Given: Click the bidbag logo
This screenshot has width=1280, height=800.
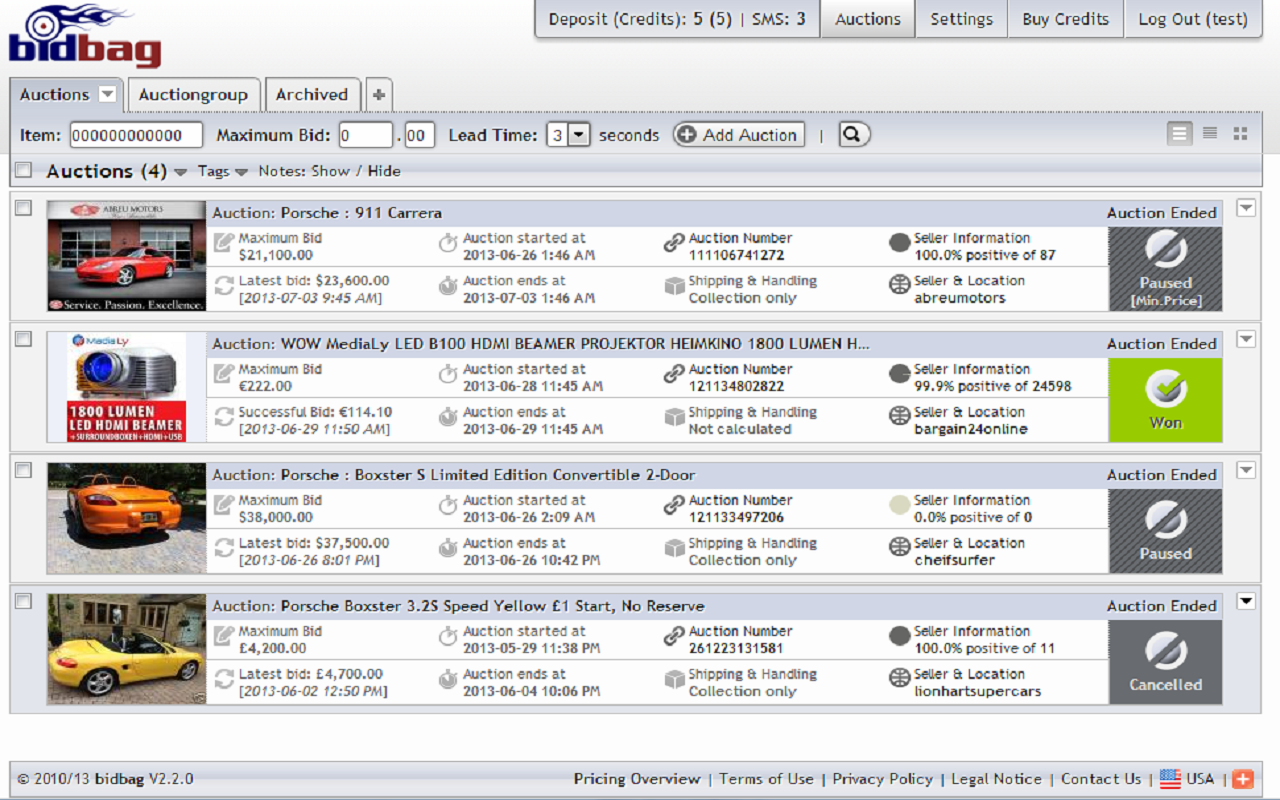Looking at the screenshot, I should point(86,37).
